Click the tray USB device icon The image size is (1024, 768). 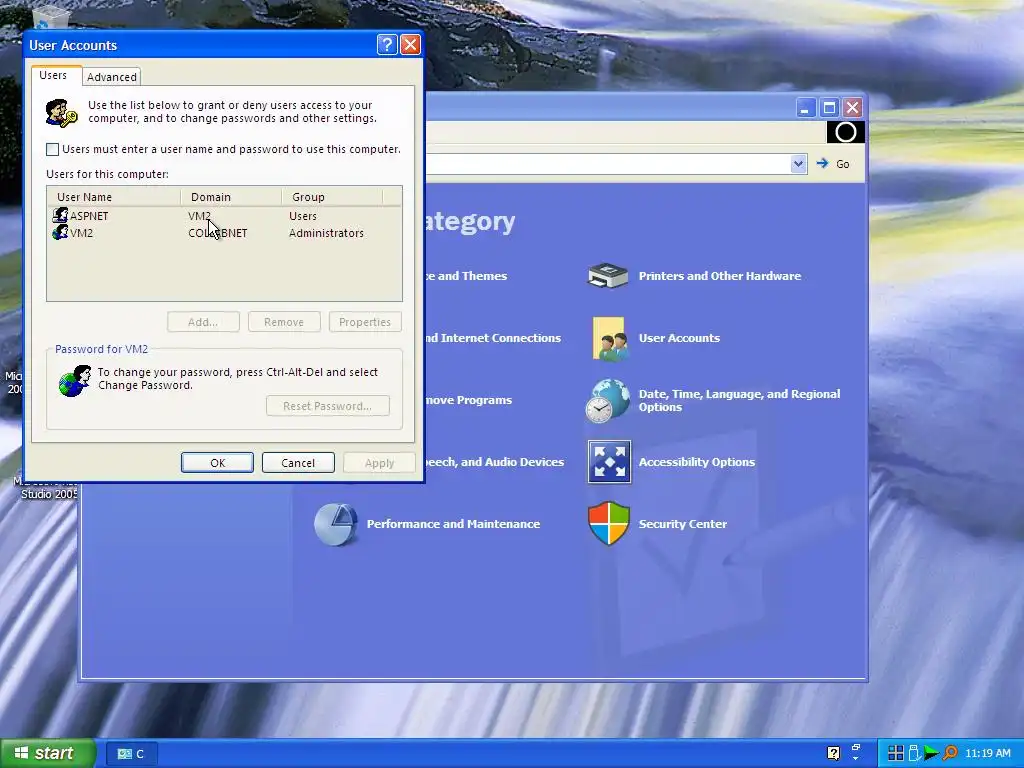(x=914, y=753)
